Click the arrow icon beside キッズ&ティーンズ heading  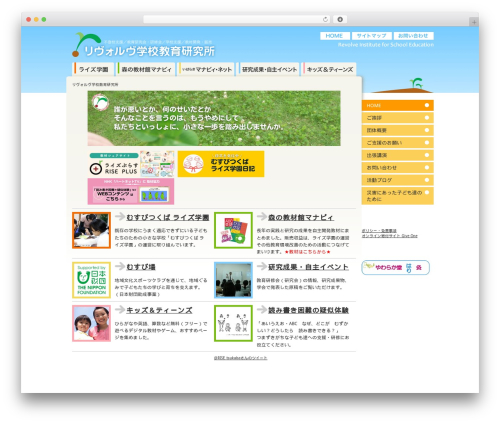[x=120, y=309]
